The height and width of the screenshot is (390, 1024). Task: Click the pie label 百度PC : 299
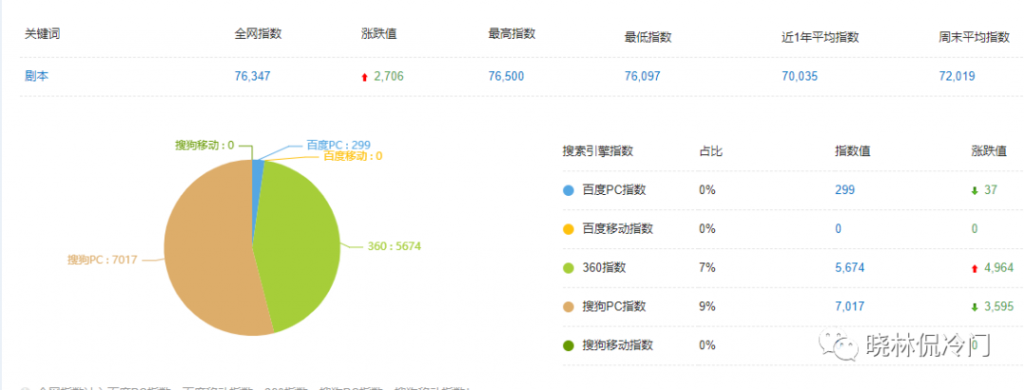tap(339, 146)
